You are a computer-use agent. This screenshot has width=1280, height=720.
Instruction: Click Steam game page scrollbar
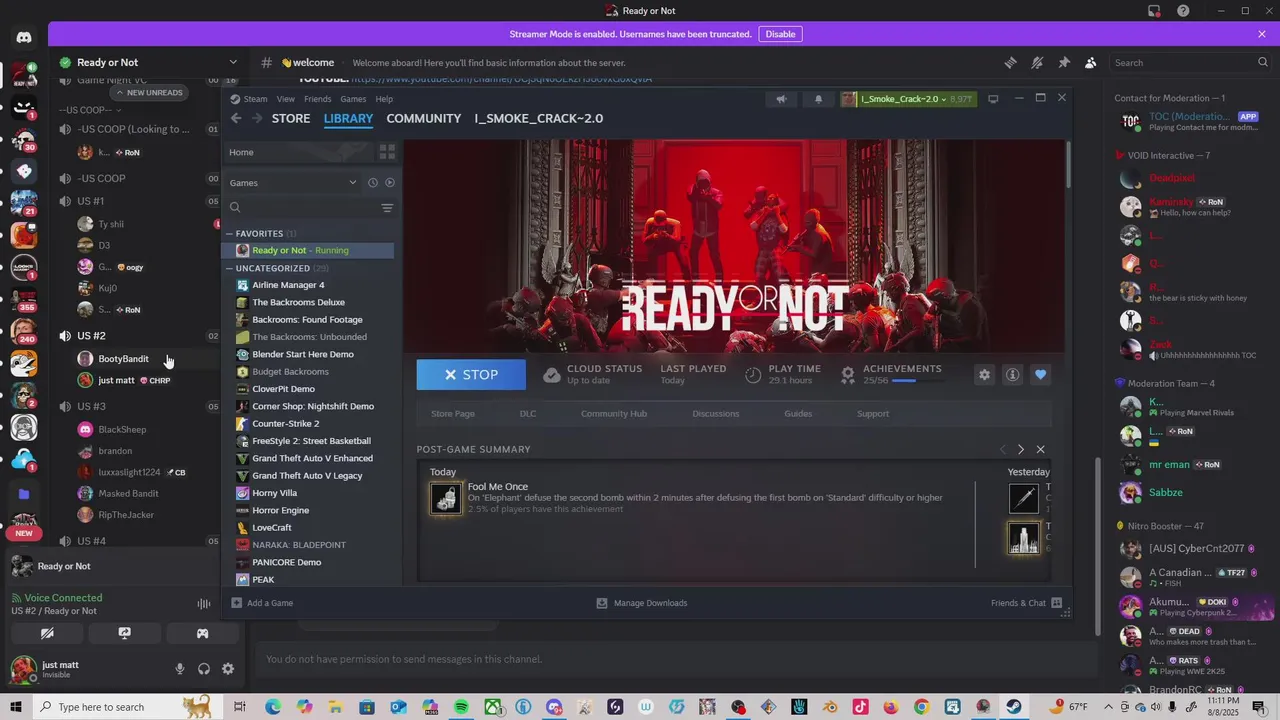coord(1067,163)
